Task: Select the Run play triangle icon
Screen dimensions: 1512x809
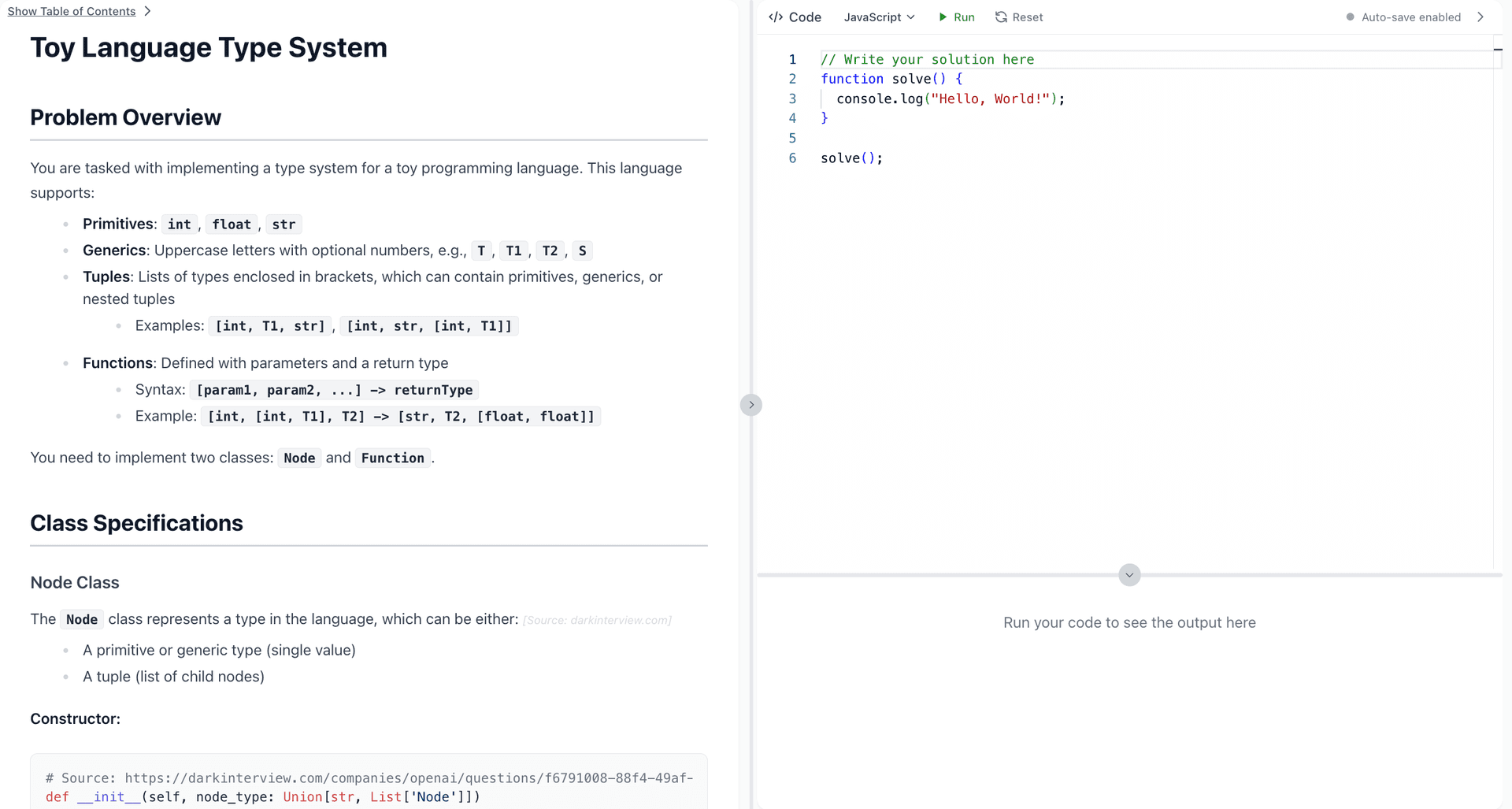Action: pyautogui.click(x=942, y=17)
